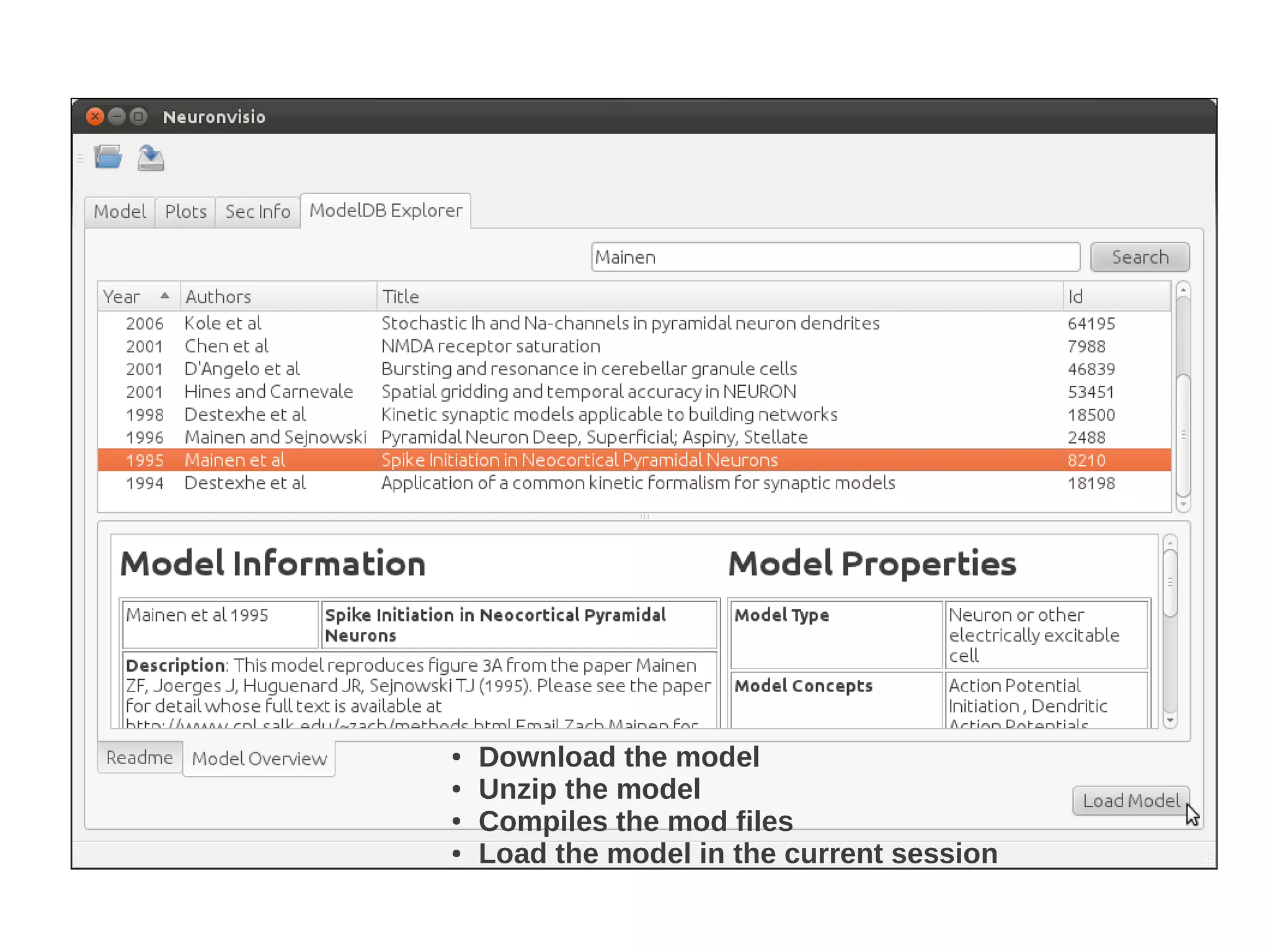Select row 'NMDA receptor saturation'
The height and width of the screenshot is (952, 1270).
tap(634, 346)
